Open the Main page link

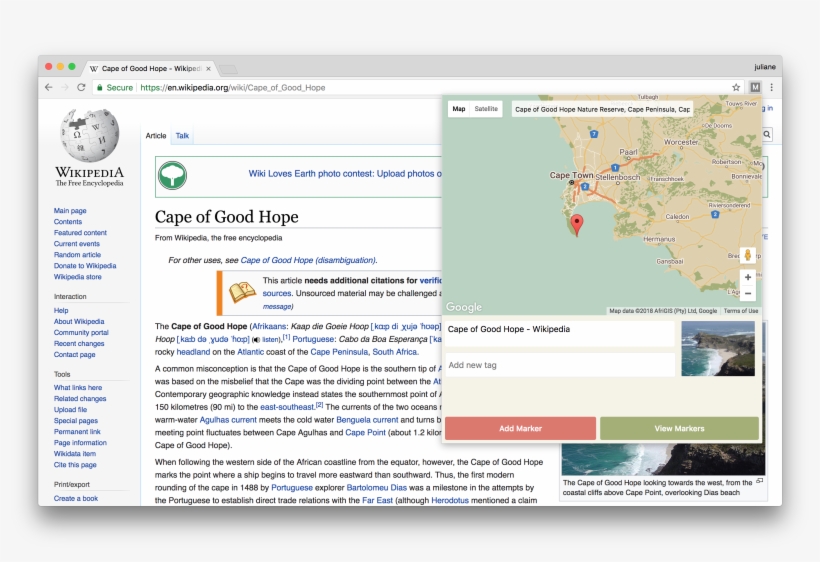pos(70,211)
